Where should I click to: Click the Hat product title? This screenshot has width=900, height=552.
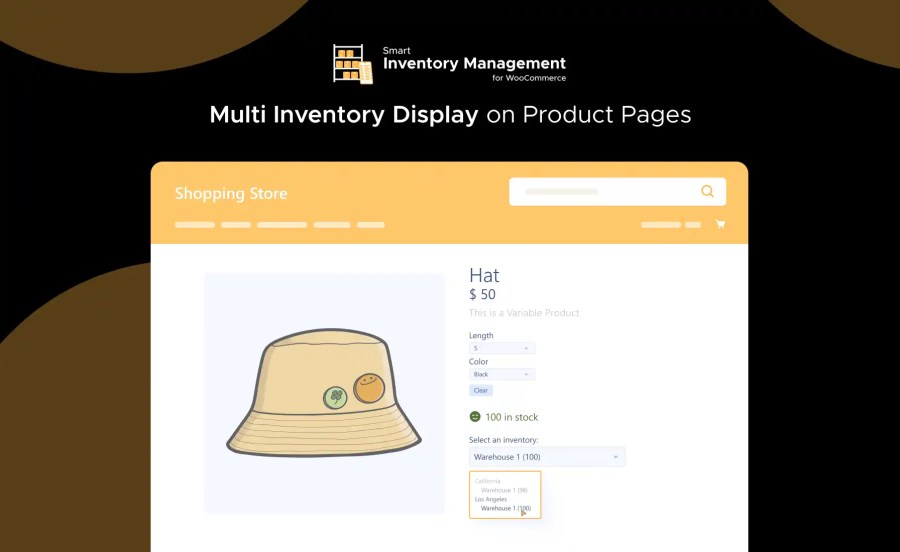tap(484, 275)
